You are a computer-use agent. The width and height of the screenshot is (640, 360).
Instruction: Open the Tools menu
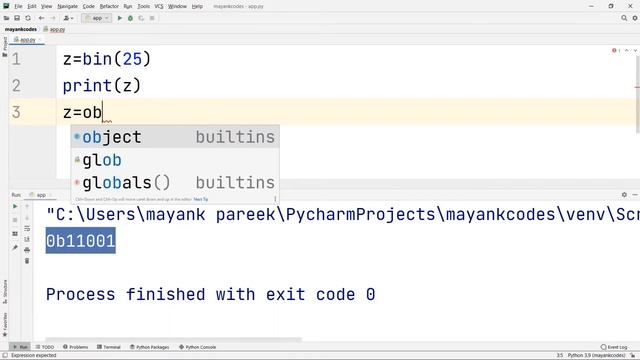(x=143, y=7)
